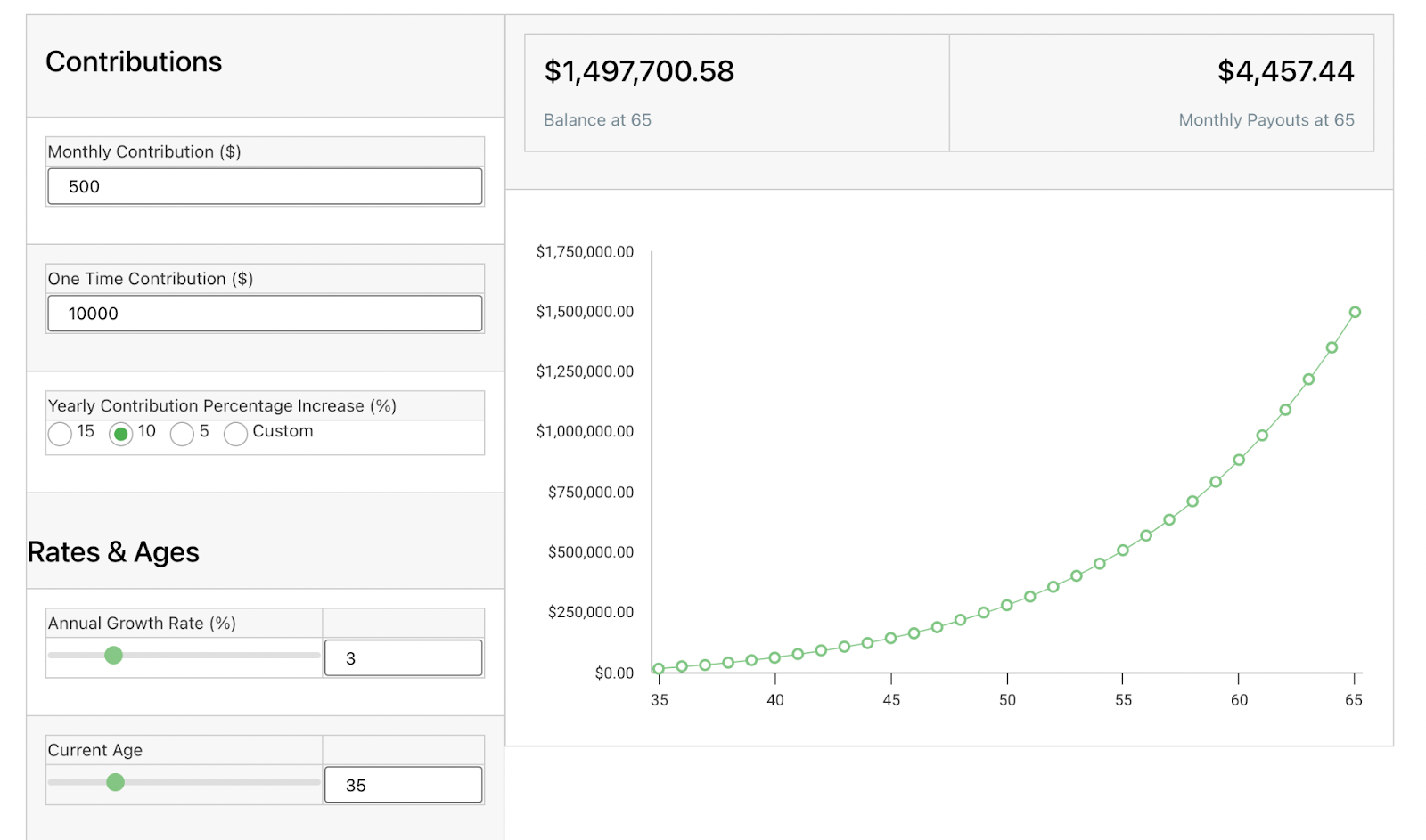Viewport: 1426px width, 840px height.
Task: Click the chart data point at age 50
Action: coord(1006,605)
